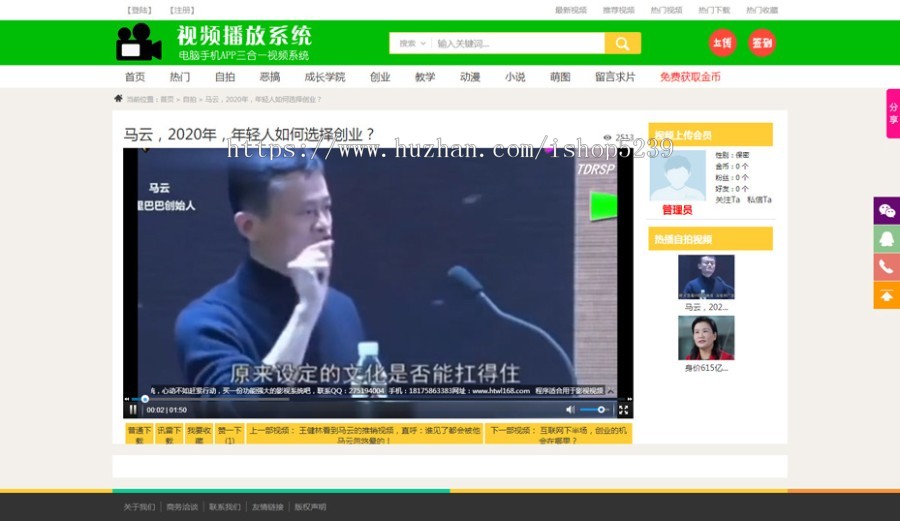
Task: Open the 小说 navigation item
Action: [x=515, y=77]
